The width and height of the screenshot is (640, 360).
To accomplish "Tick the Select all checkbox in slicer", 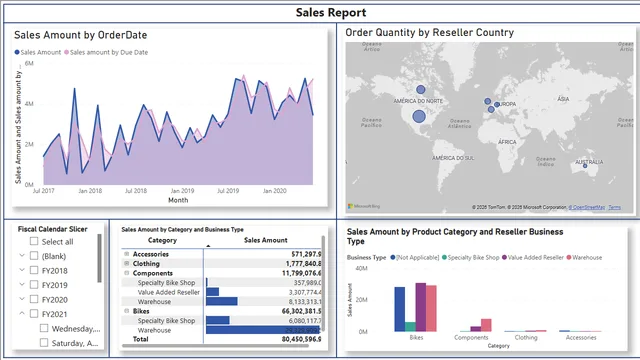I will [x=34, y=241].
